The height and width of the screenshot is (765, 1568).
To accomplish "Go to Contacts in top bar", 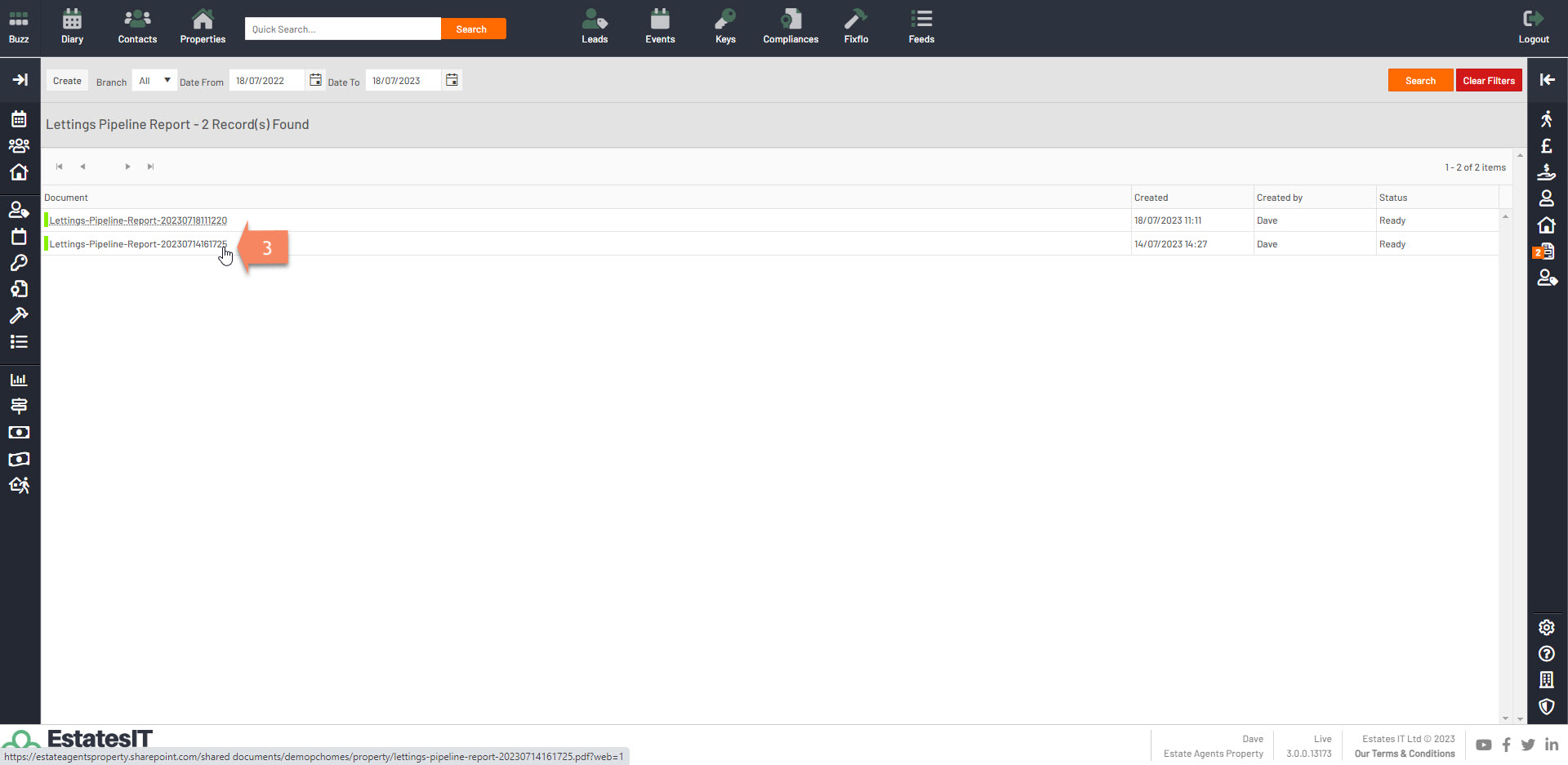I will click(x=137, y=27).
